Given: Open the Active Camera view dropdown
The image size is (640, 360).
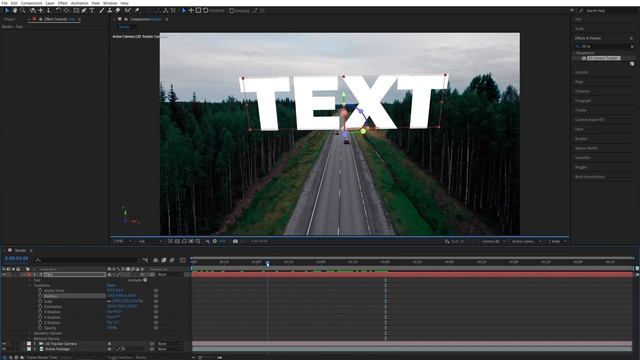Looking at the screenshot, I should (526, 241).
